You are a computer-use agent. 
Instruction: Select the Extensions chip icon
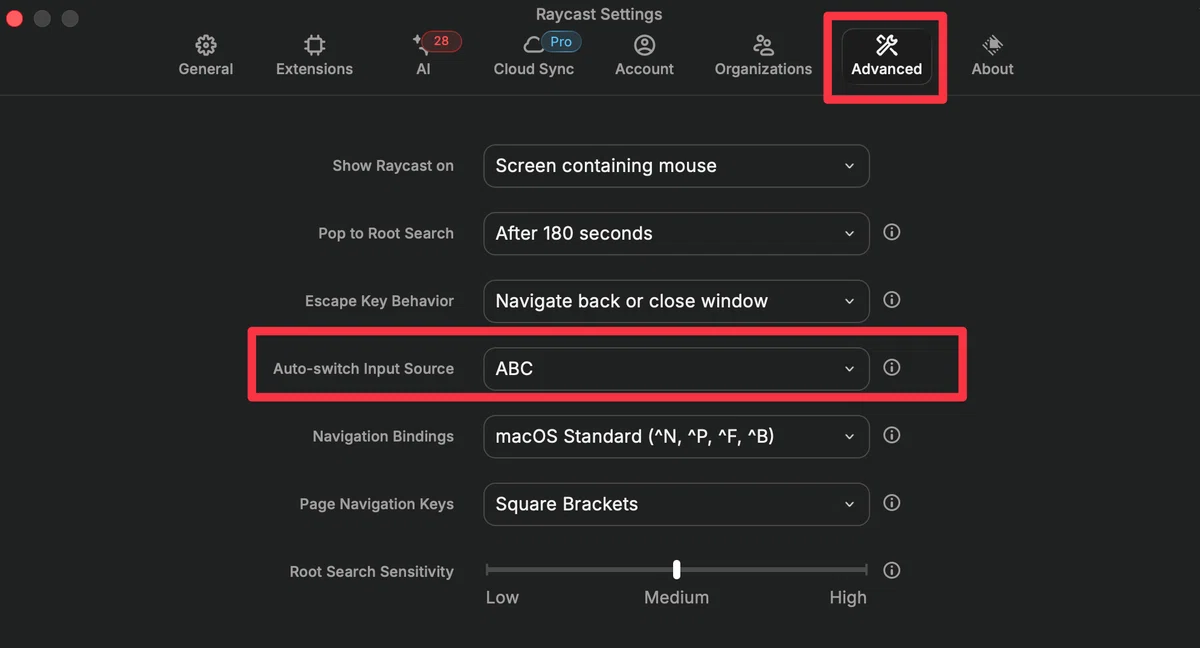[x=314, y=45]
